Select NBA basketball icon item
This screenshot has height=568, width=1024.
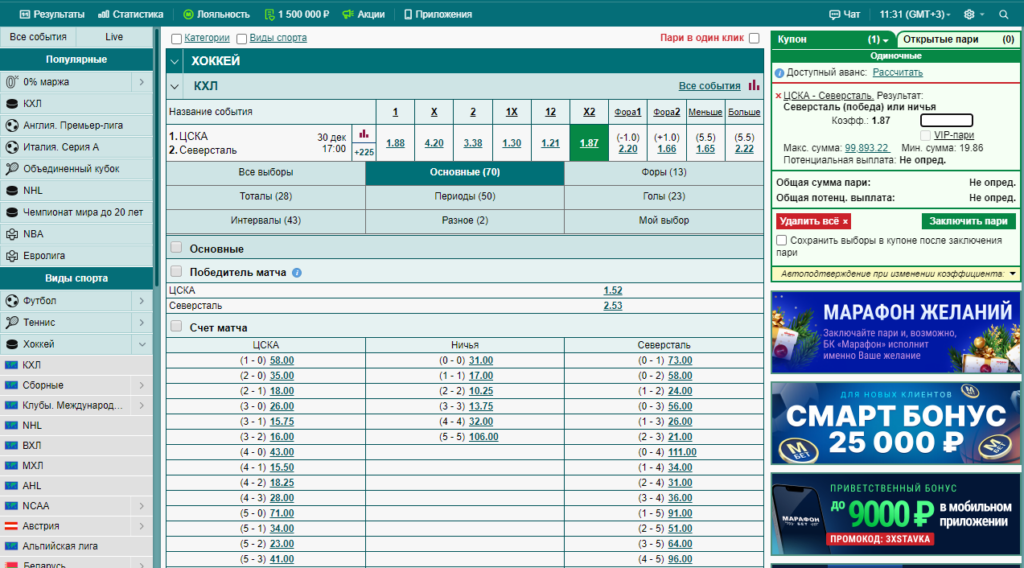click(x=12, y=234)
